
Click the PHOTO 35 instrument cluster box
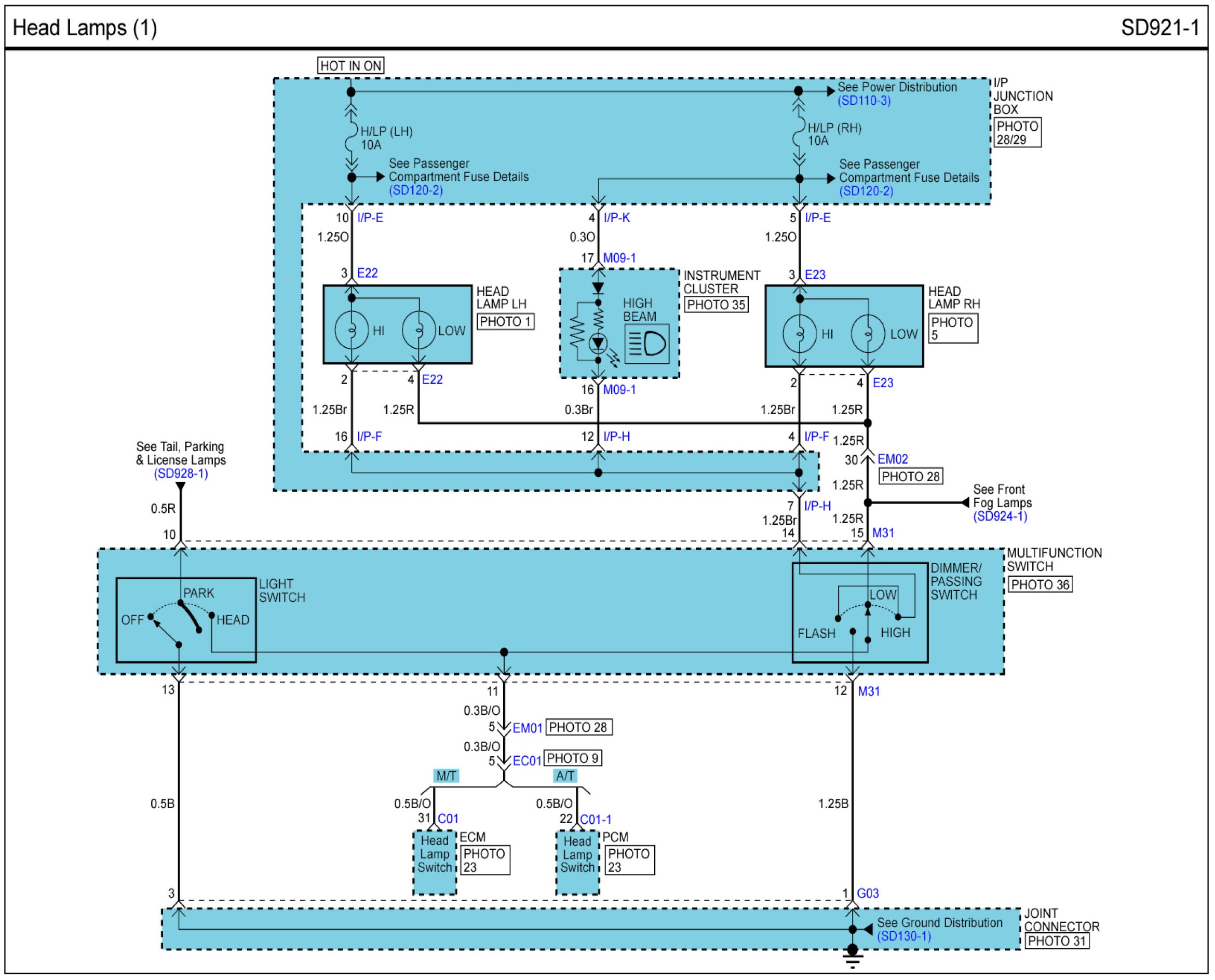point(716,305)
